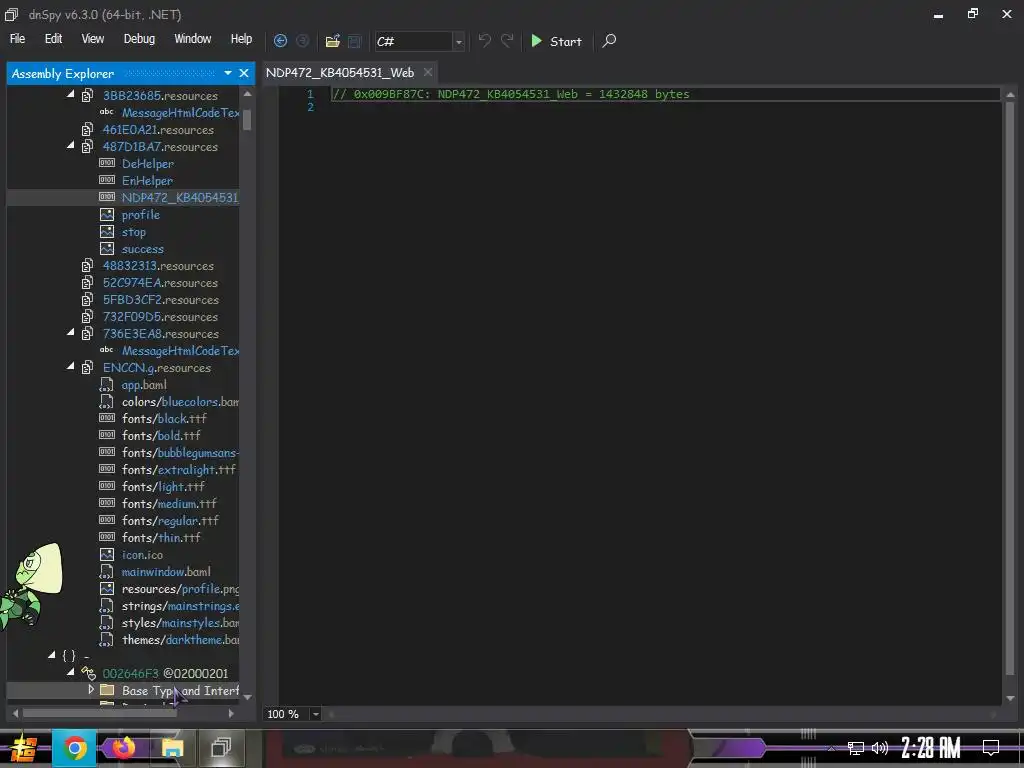Close the Assembly Explorer panel
Screen dimensions: 1024x768
(x=244, y=73)
